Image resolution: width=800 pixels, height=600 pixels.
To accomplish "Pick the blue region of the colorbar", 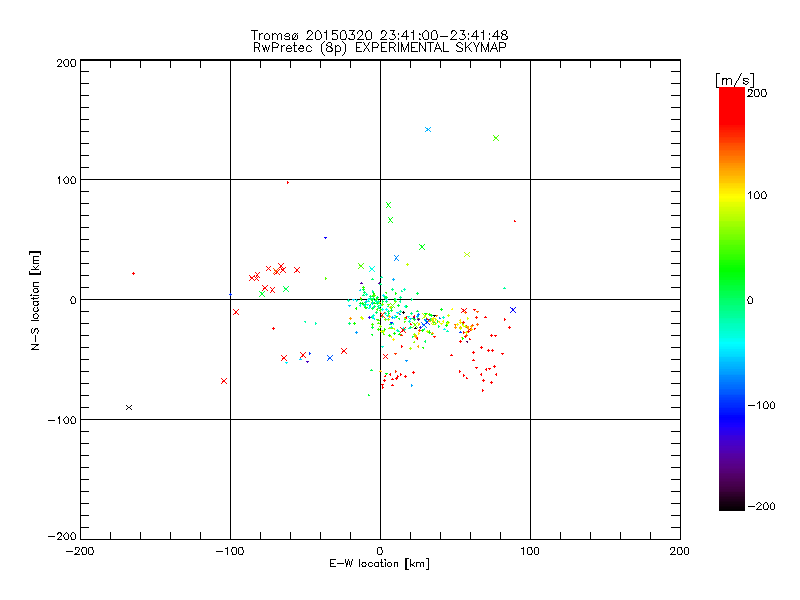I will (732, 413).
